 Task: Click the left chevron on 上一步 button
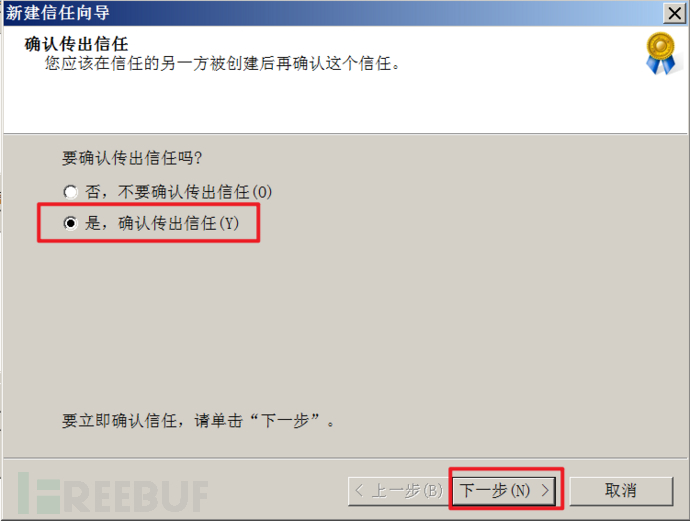pos(359,490)
